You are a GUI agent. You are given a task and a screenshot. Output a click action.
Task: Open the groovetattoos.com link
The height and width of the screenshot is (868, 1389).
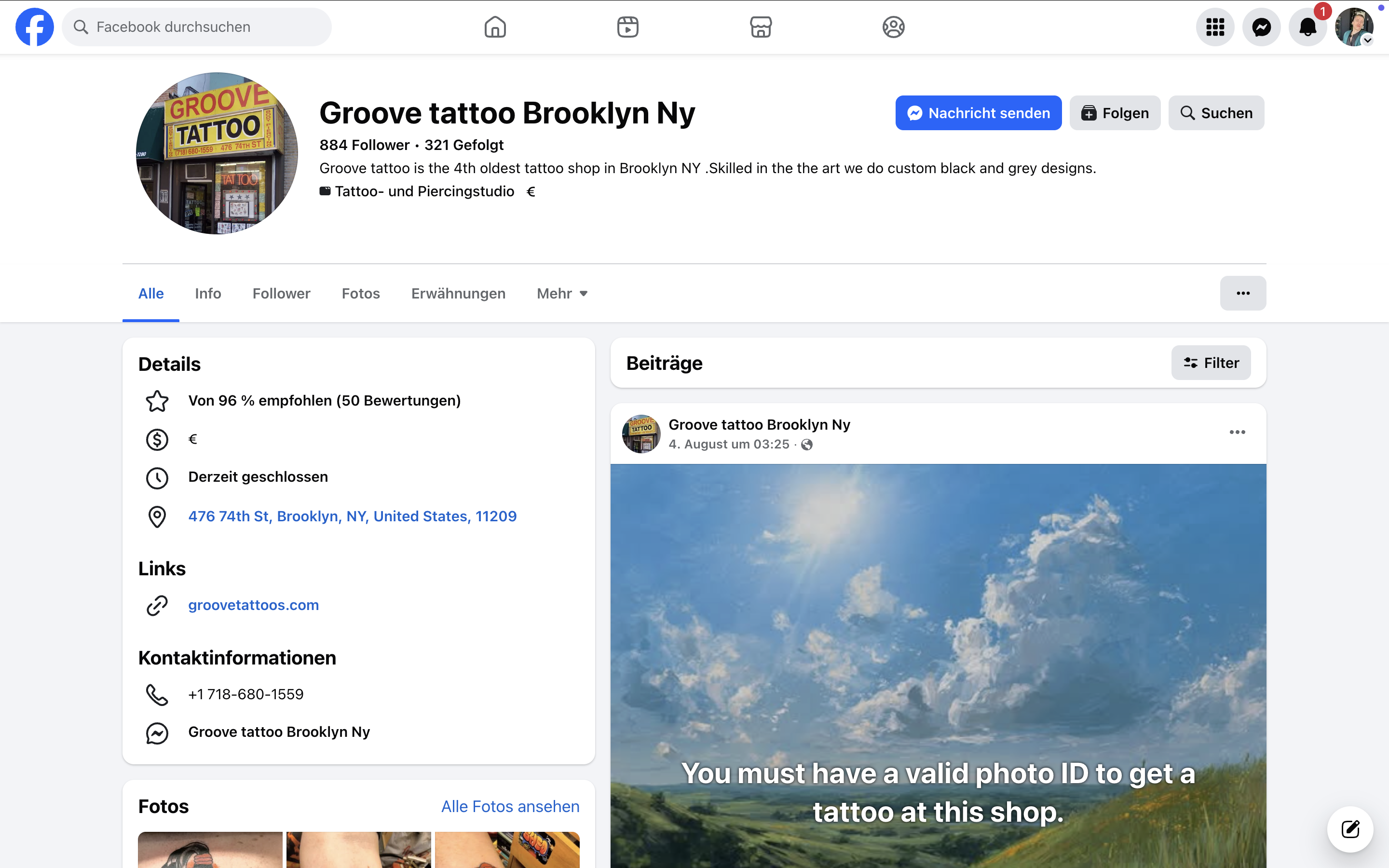tap(253, 605)
